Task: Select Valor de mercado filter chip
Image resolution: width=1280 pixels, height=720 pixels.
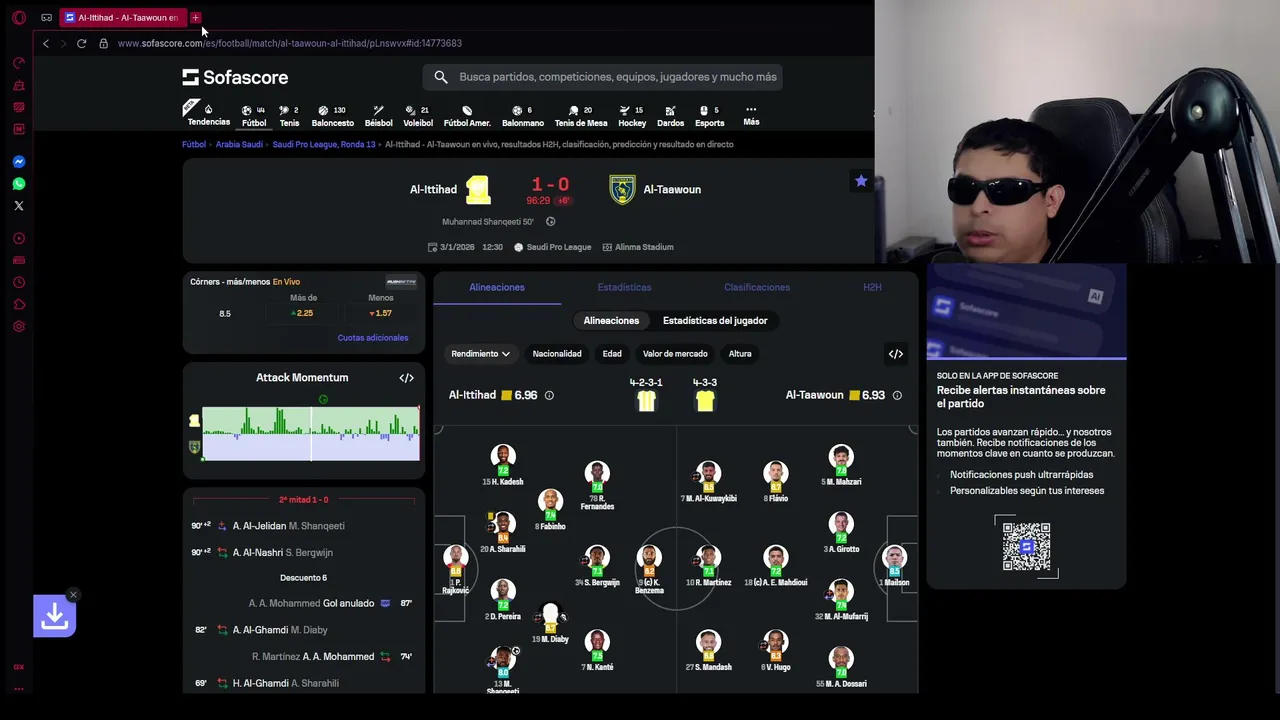Action: (x=675, y=354)
